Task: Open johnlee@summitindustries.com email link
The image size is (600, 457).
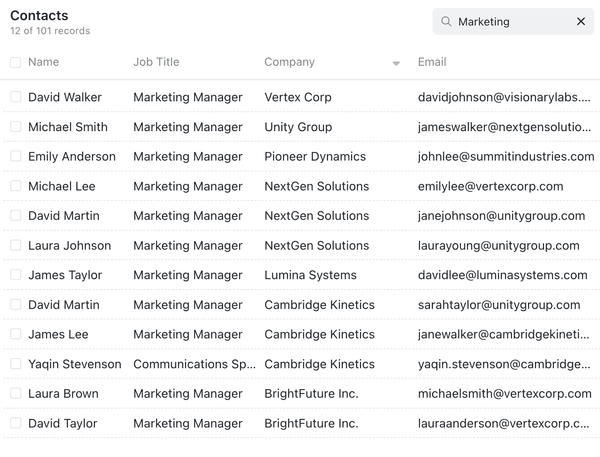Action: tap(506, 157)
